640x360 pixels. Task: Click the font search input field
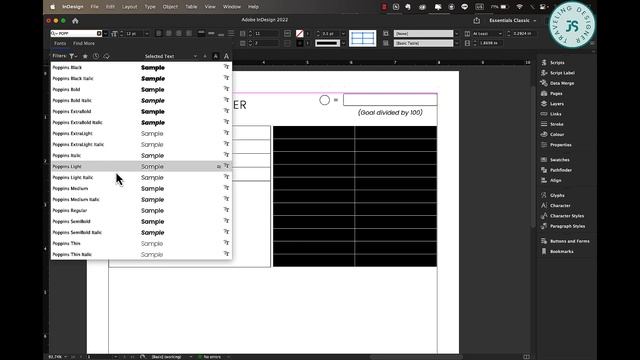pyautogui.click(x=77, y=33)
